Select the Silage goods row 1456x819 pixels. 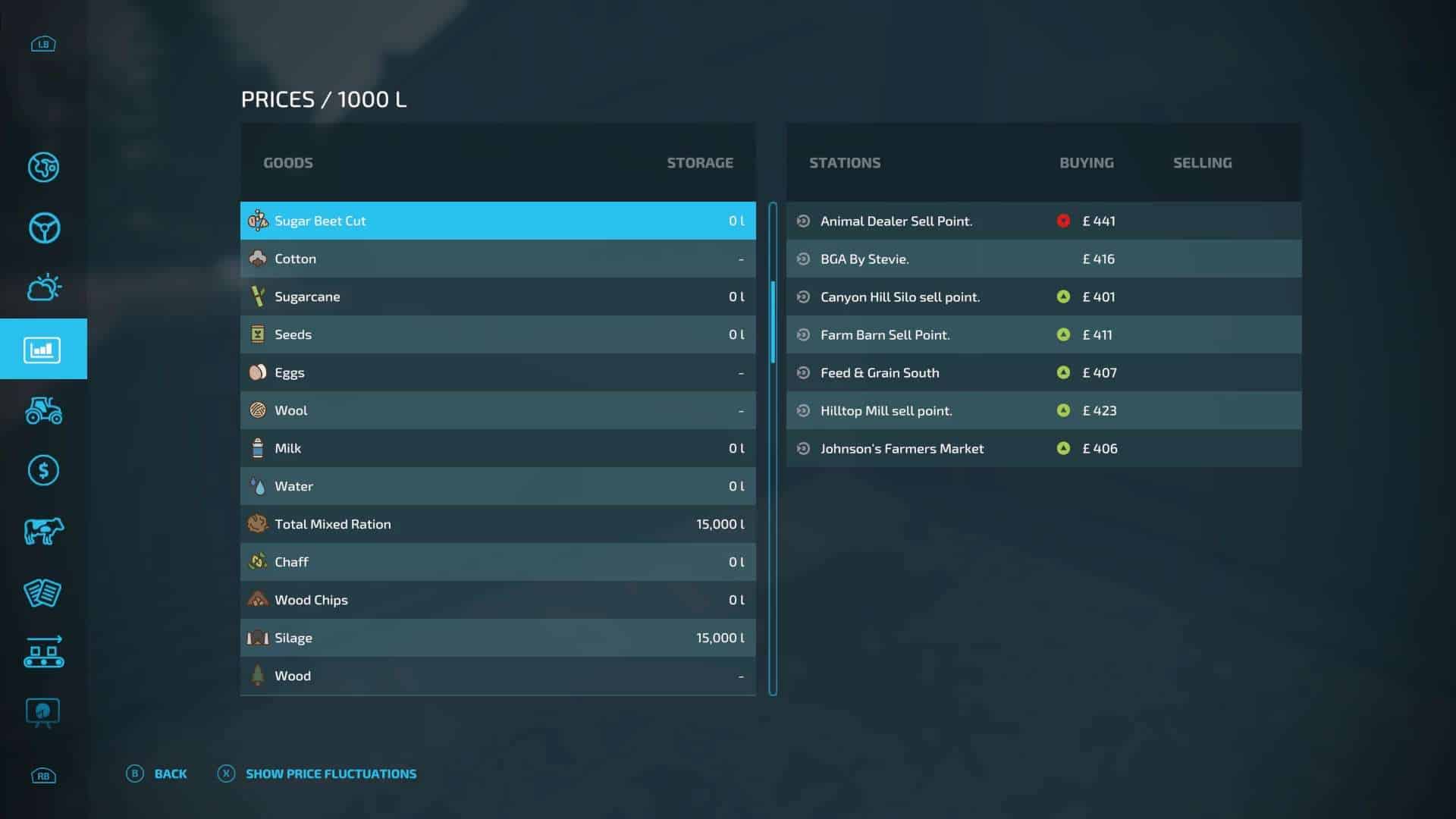pos(497,638)
